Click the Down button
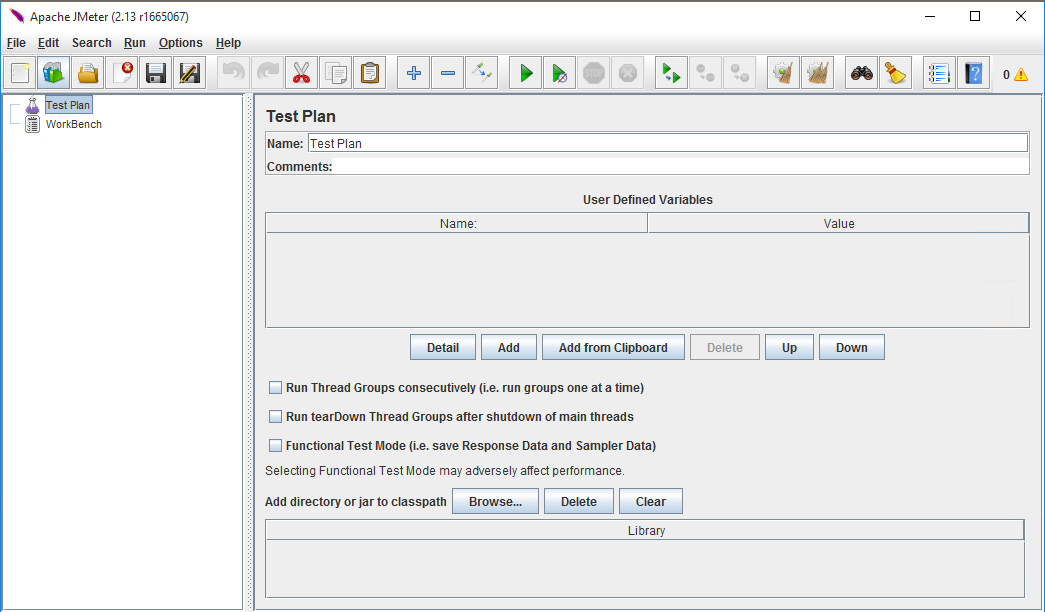Image resolution: width=1045 pixels, height=612 pixels. click(x=852, y=347)
